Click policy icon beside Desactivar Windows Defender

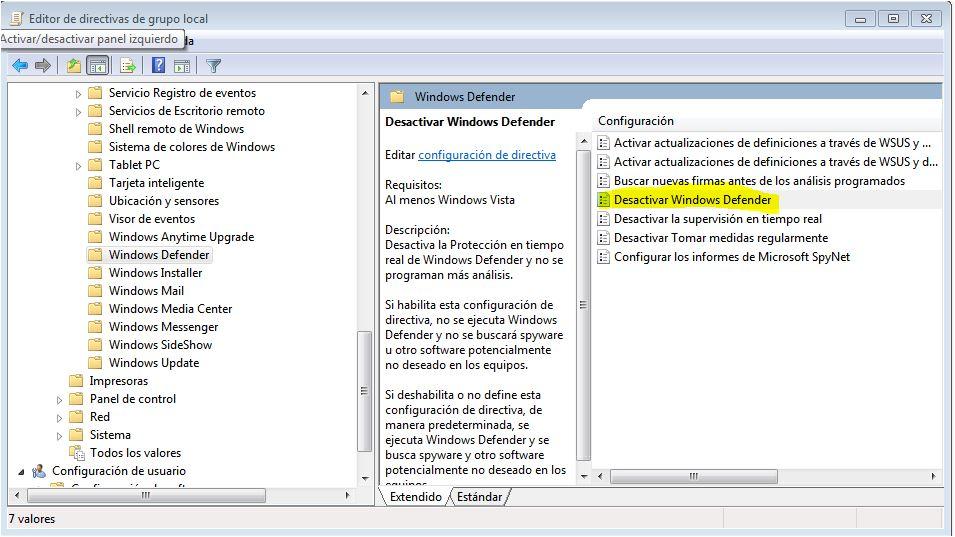pos(604,200)
